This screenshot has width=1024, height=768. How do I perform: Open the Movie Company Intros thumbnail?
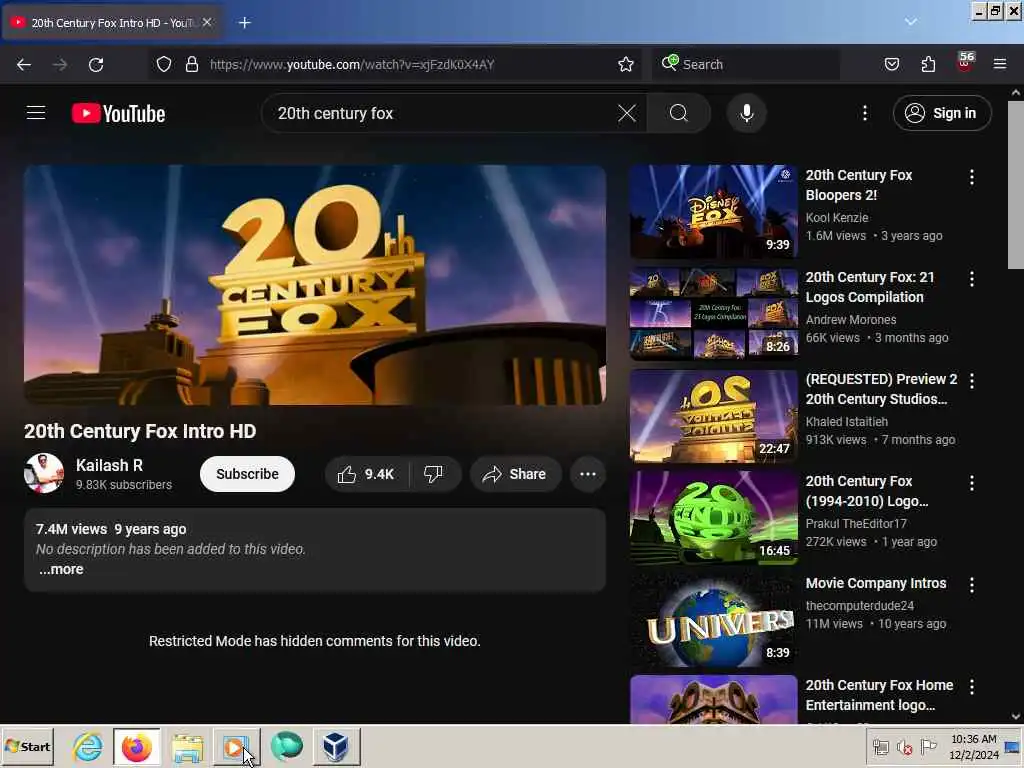coord(713,619)
